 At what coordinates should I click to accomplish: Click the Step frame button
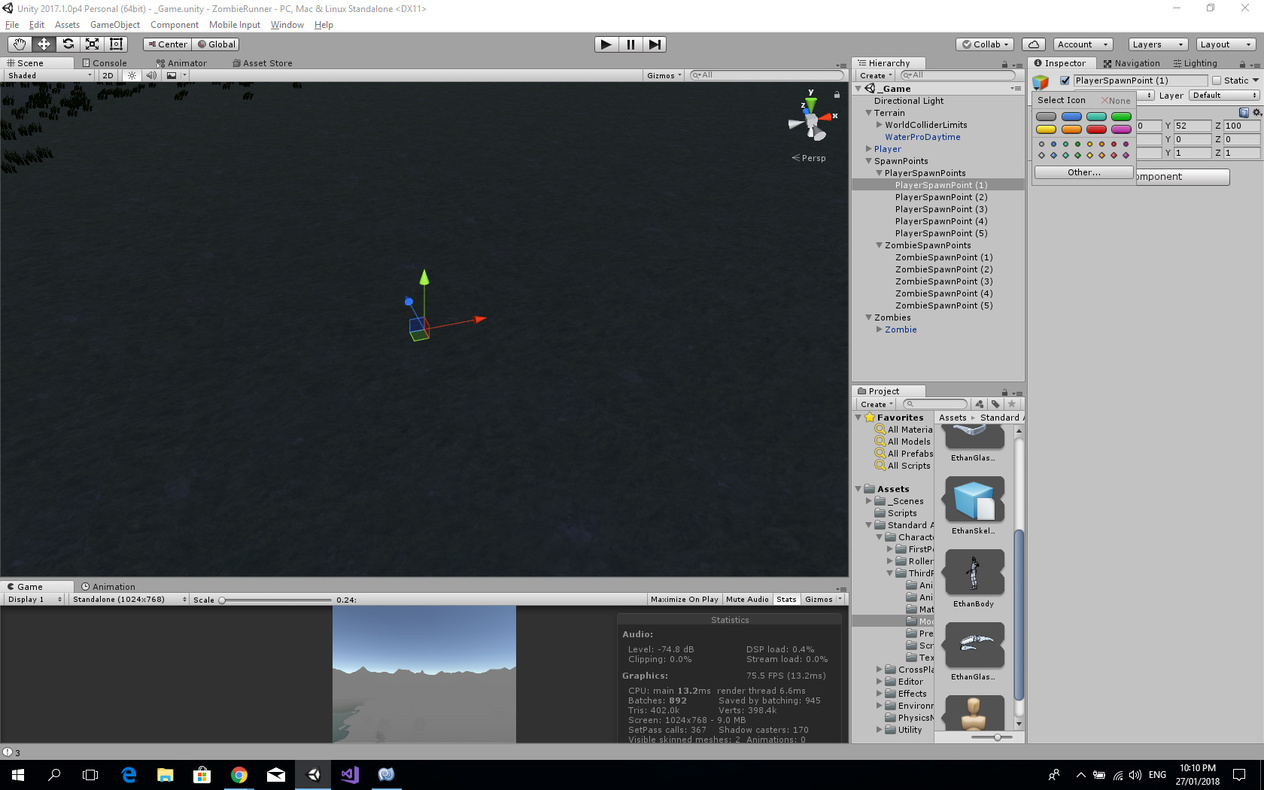point(654,44)
